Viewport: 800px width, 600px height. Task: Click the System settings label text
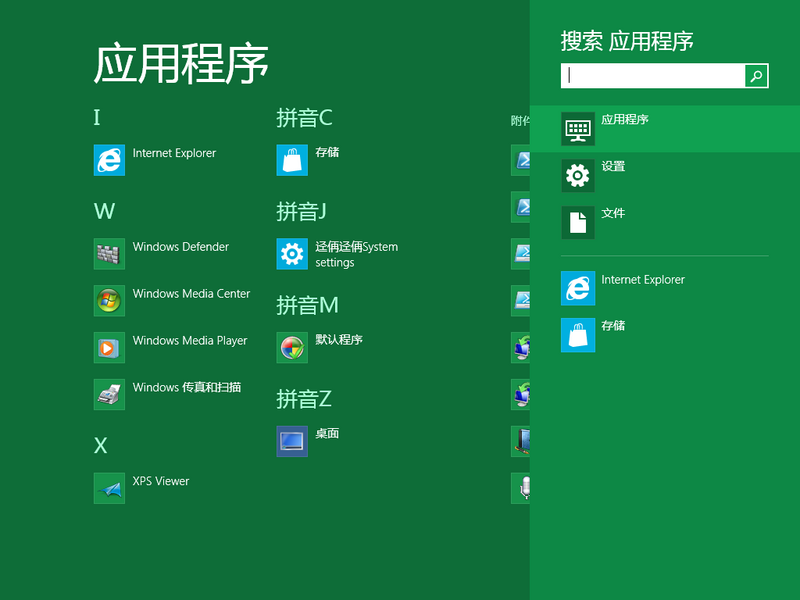coord(356,255)
